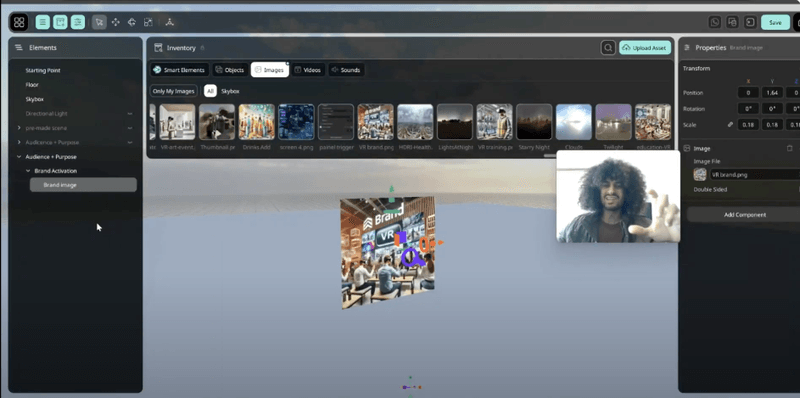Collapse the Brand Activation group
Screen dimensions: 800x398
[x=28, y=171]
